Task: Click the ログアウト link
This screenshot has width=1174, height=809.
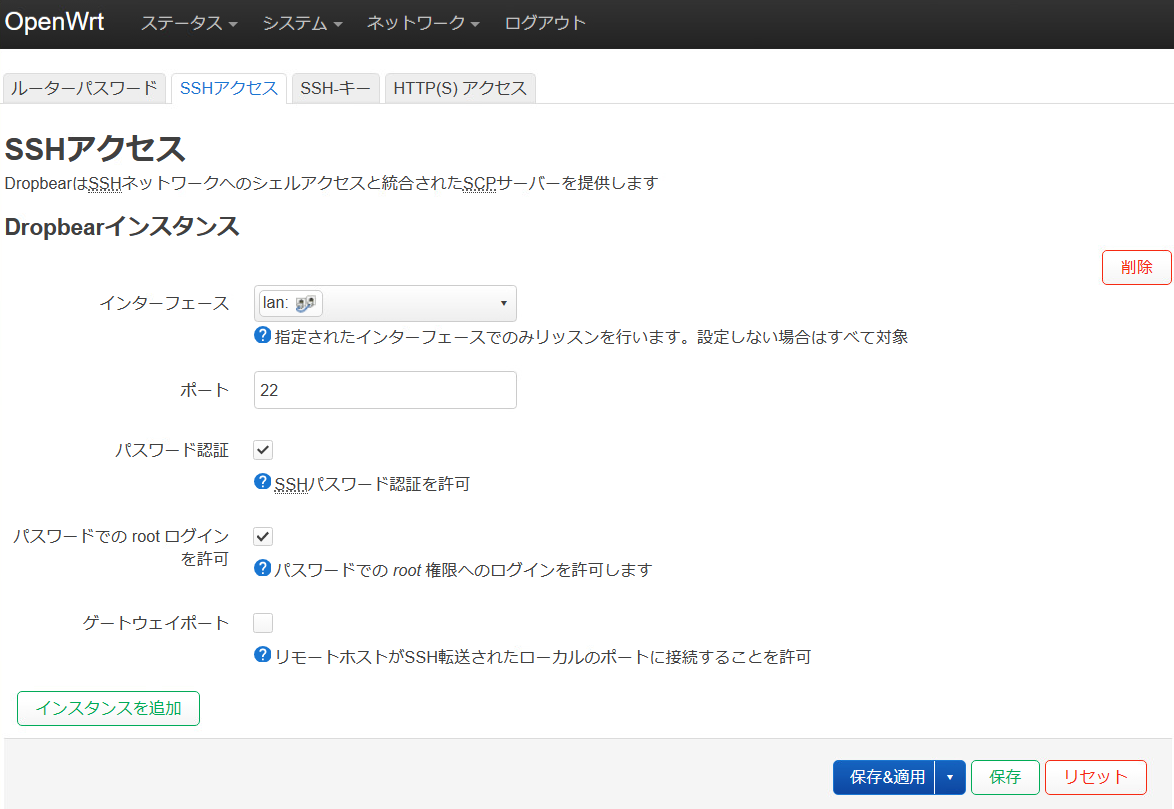Action: pos(545,23)
